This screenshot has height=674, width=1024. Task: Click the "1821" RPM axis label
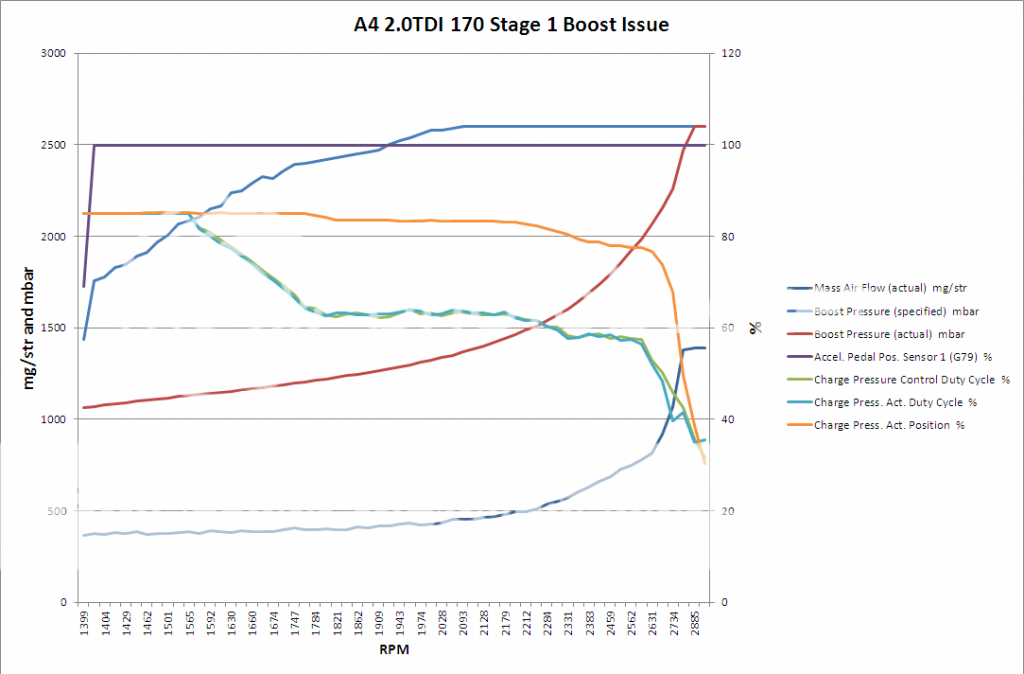tap(336, 624)
